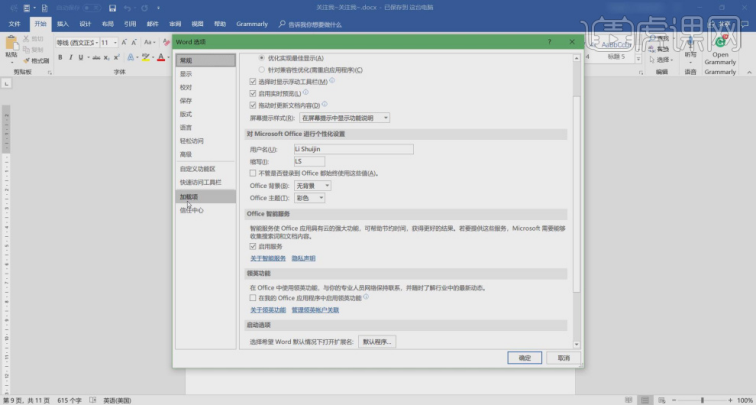Image resolution: width=756 pixels, height=405 pixels.
Task: Collapse the ribbon with the chevron
Action: (749, 72)
